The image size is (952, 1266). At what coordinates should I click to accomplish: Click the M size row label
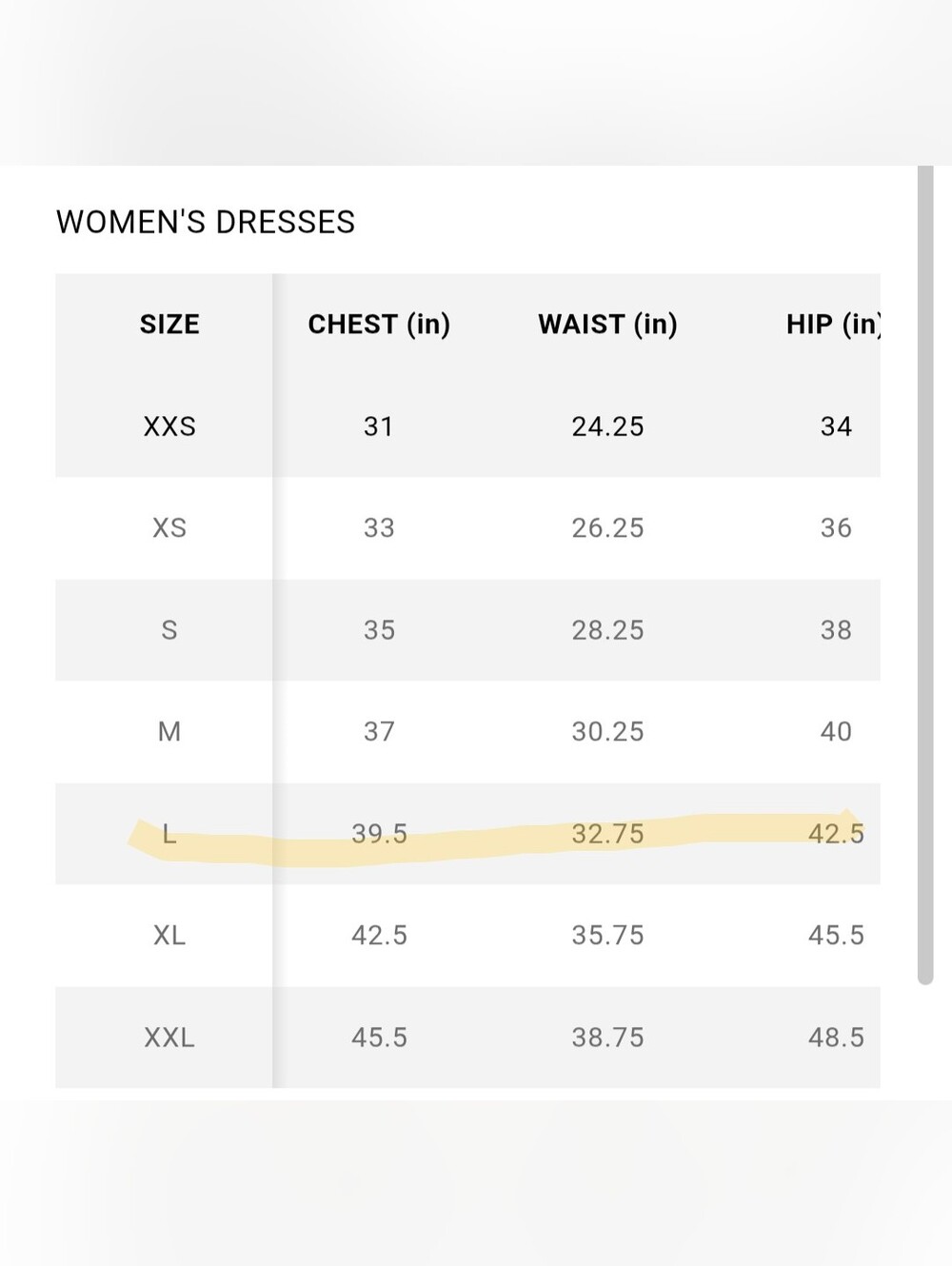click(x=169, y=732)
